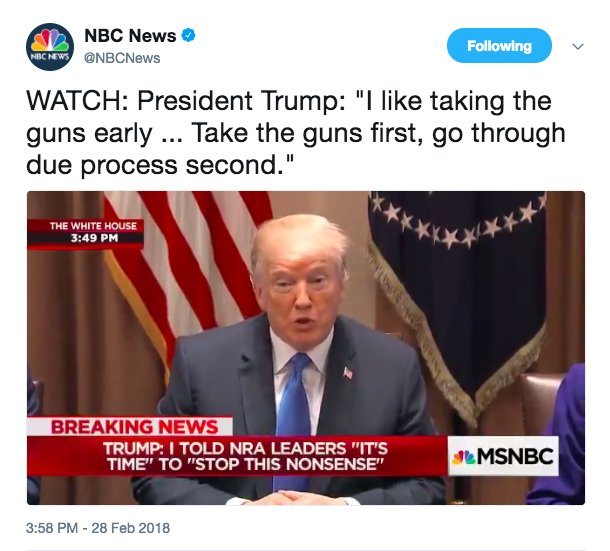Play the embedded Trump video
The height and width of the screenshot is (551, 610).
(x=306, y=348)
